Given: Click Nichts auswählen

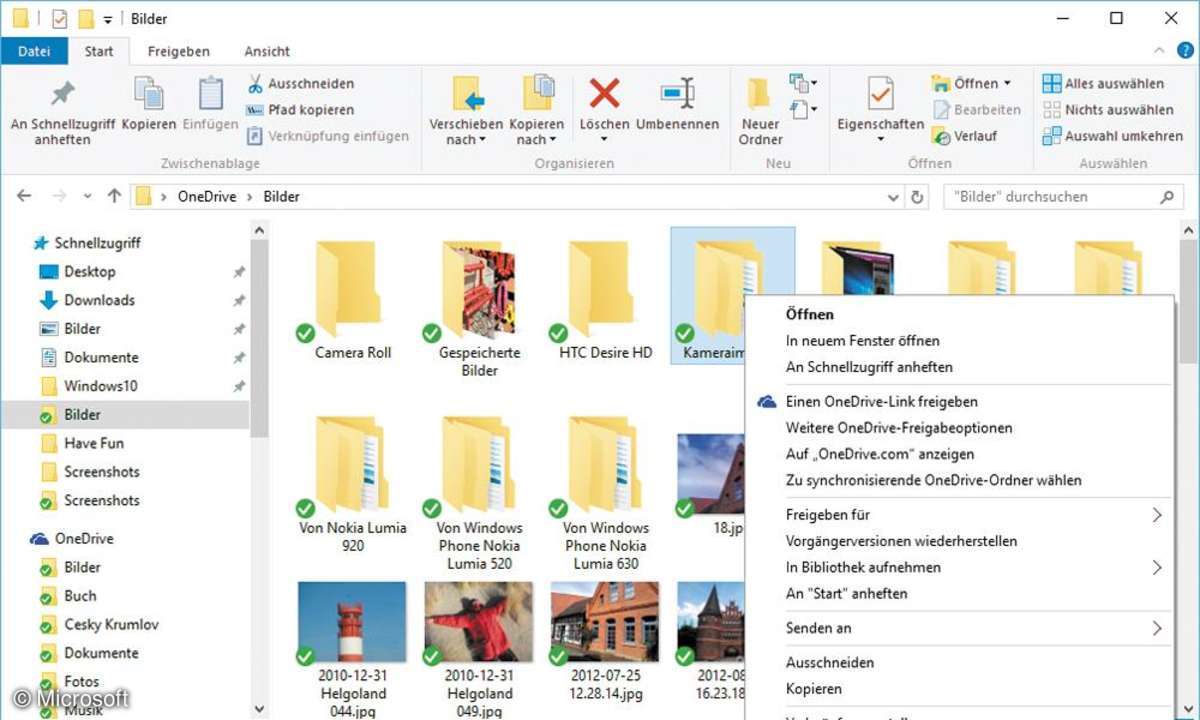Looking at the screenshot, I should 1108,110.
